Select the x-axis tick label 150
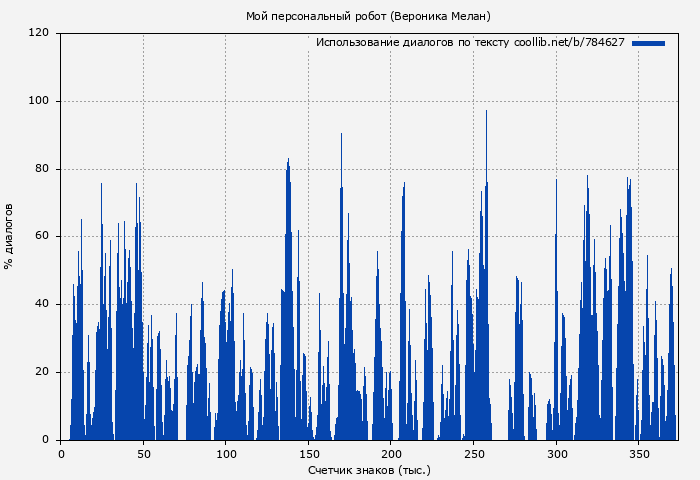This screenshot has width=700, height=480. click(x=308, y=453)
